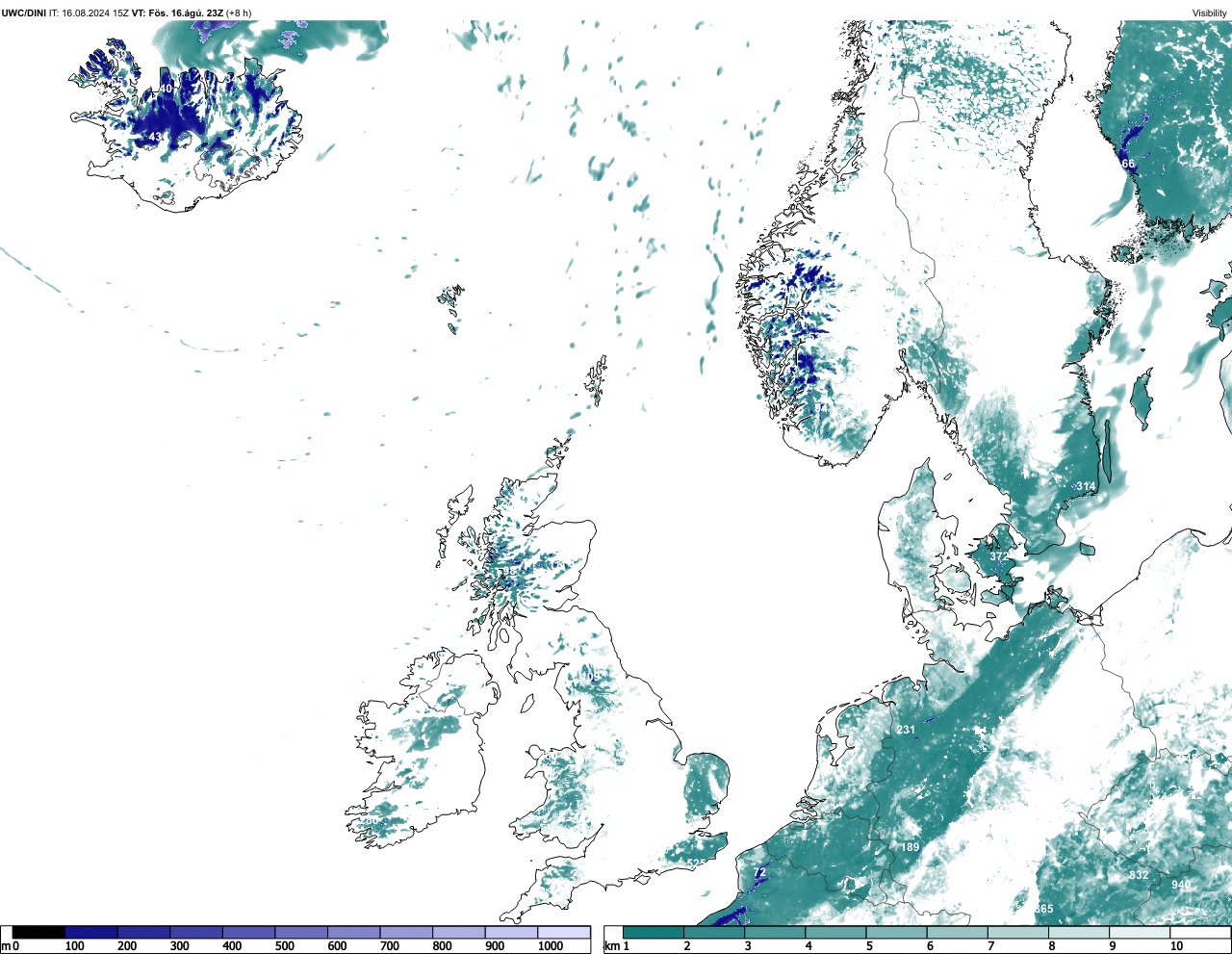Click the black 0–100 m legend swatch
The width and height of the screenshot is (1232, 954).
coord(38,932)
